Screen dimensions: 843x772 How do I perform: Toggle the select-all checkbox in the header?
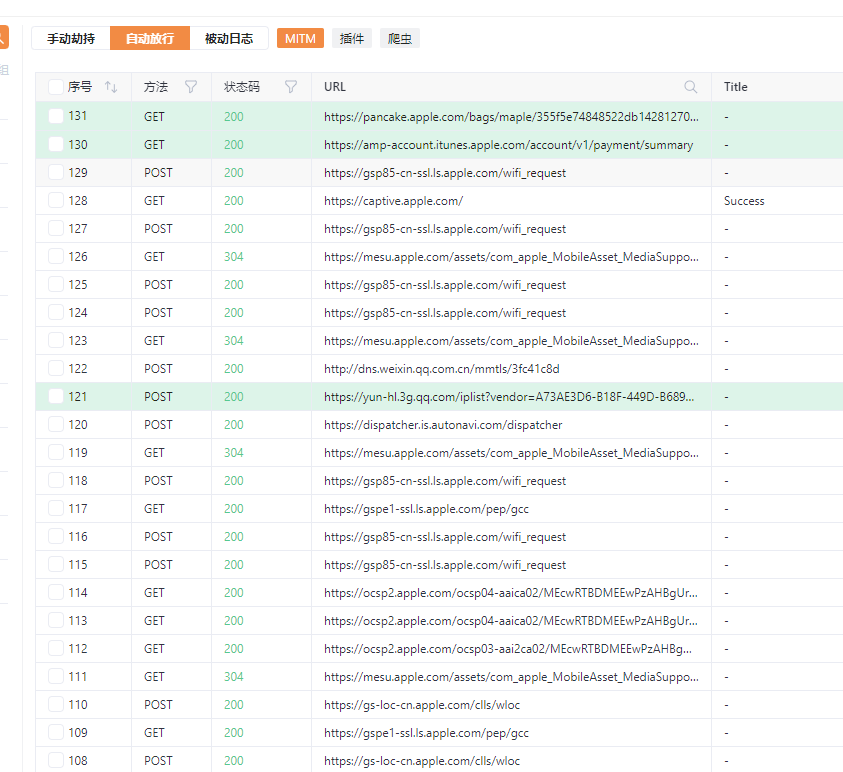tap(56, 87)
